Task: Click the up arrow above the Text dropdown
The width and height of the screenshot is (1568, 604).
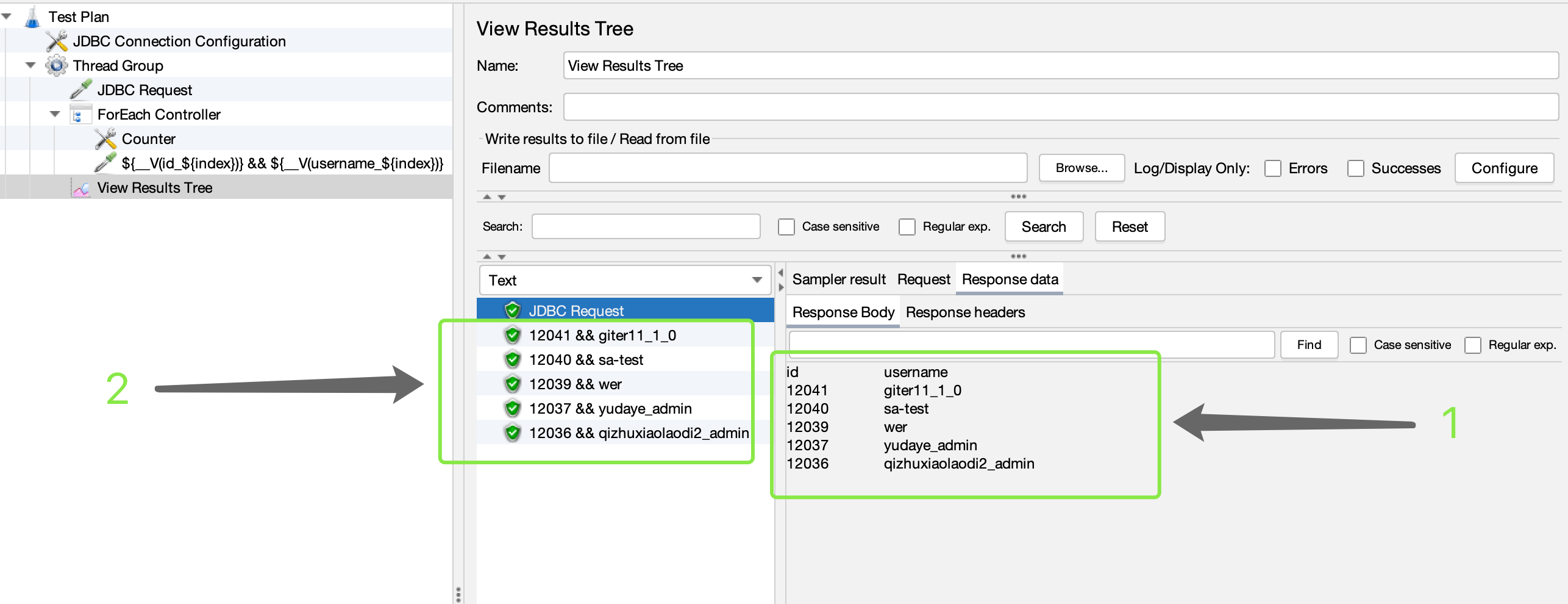Action: pos(487,257)
